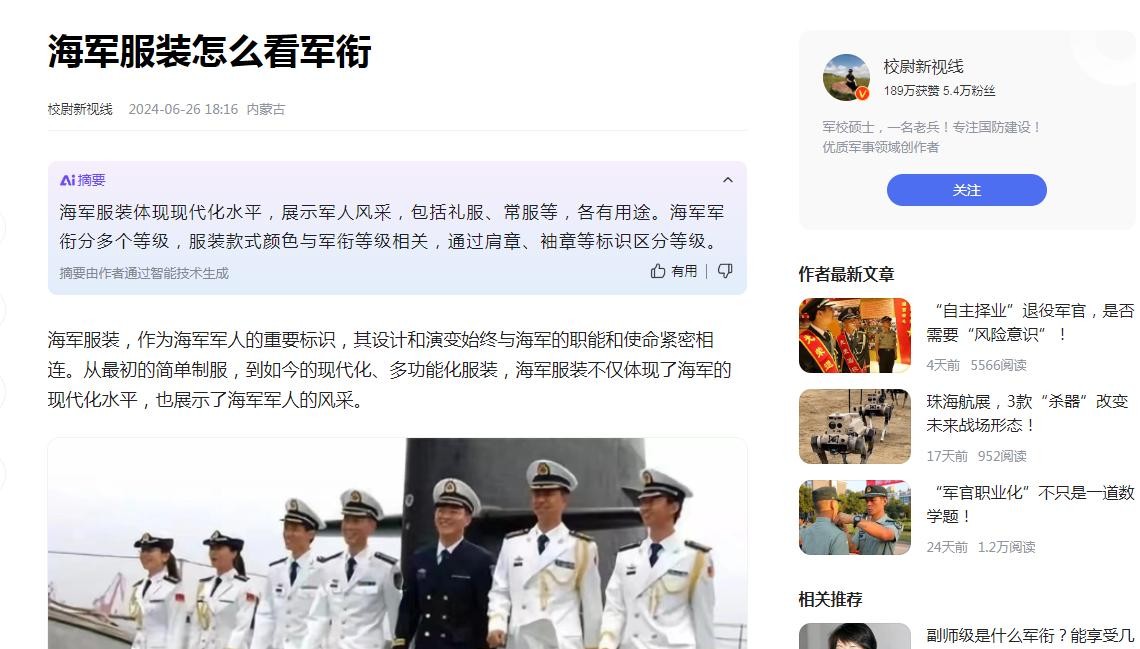
Task: Click the 有用 label text
Action: (684, 271)
